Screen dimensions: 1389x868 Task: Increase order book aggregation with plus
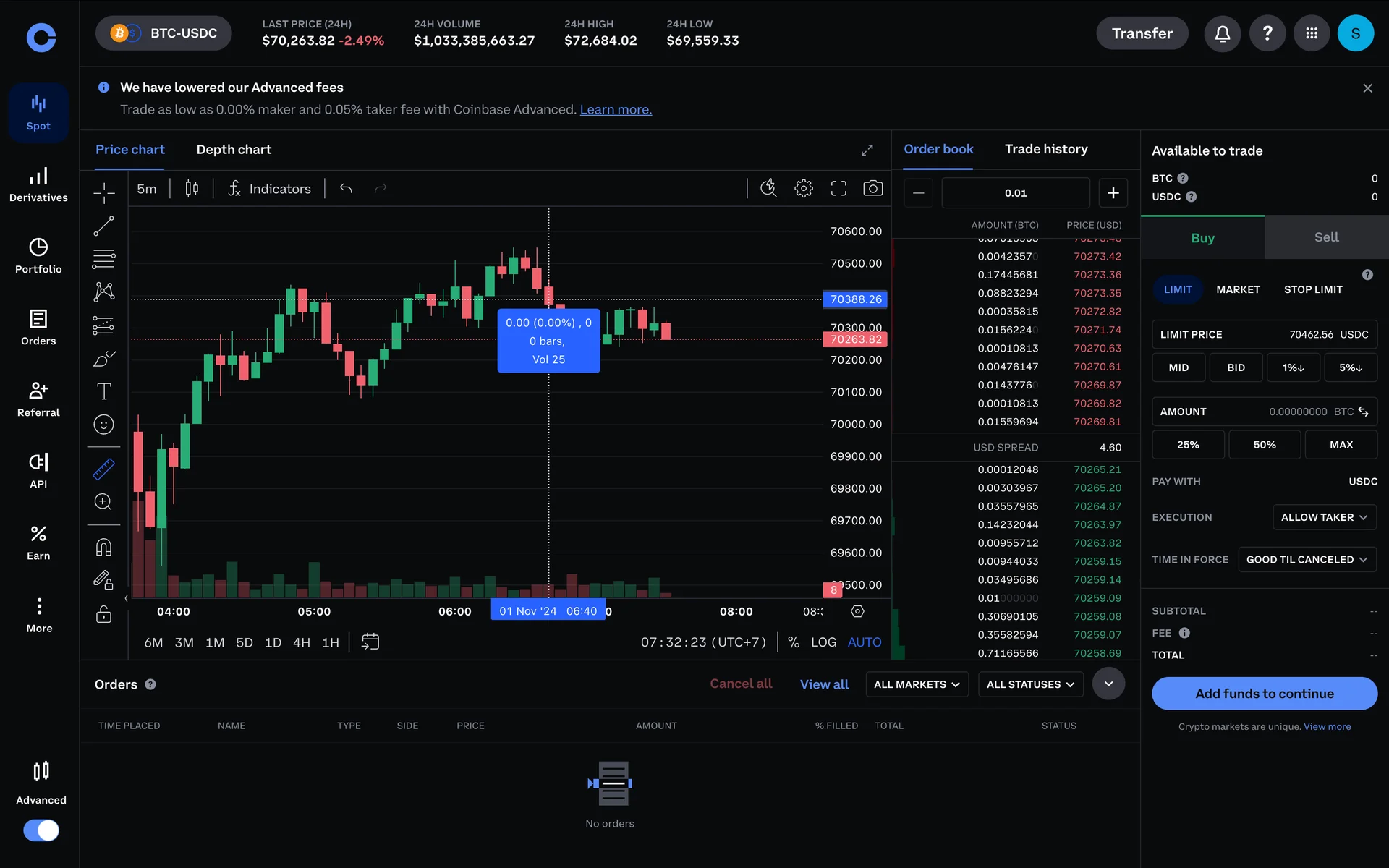(x=1113, y=193)
